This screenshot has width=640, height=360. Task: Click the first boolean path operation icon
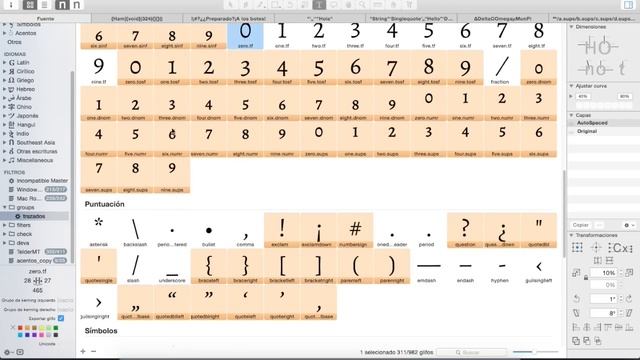576,340
